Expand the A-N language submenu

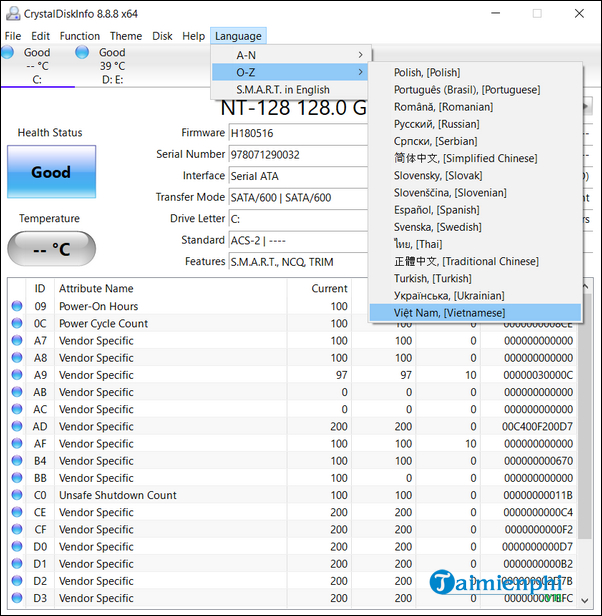pos(290,55)
